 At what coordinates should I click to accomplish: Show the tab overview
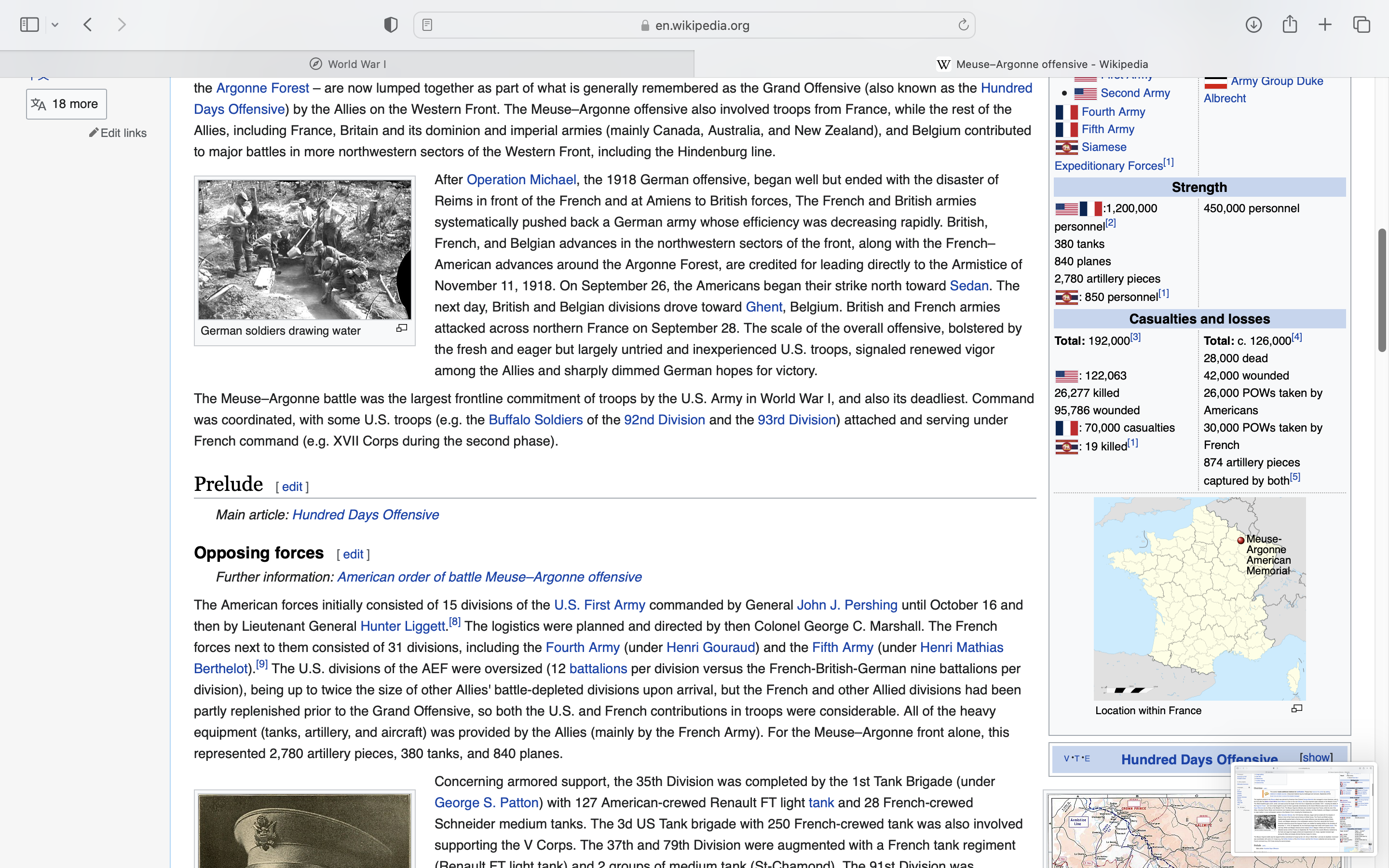1362,25
